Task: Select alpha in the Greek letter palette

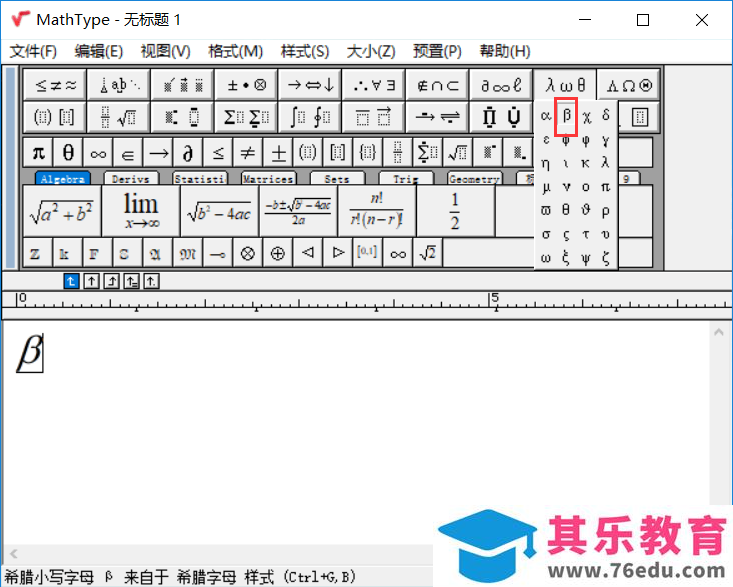Action: (546, 116)
